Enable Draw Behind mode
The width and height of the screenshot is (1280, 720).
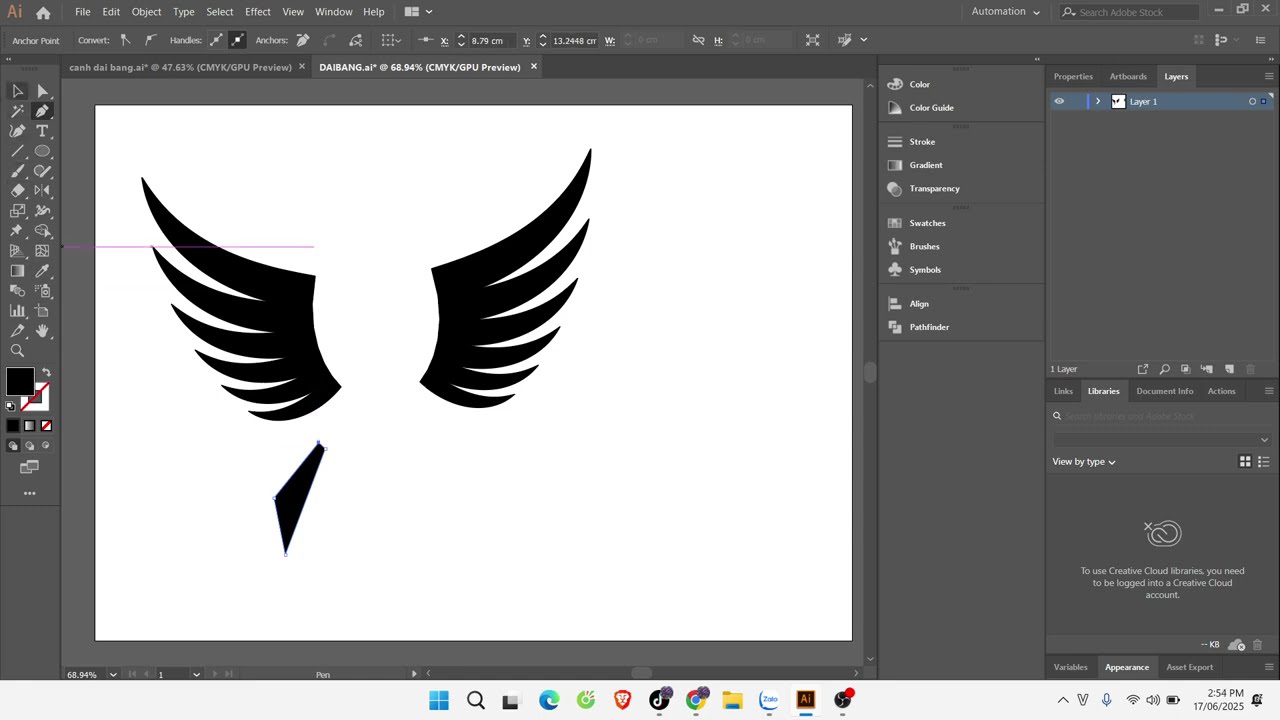(x=29, y=446)
